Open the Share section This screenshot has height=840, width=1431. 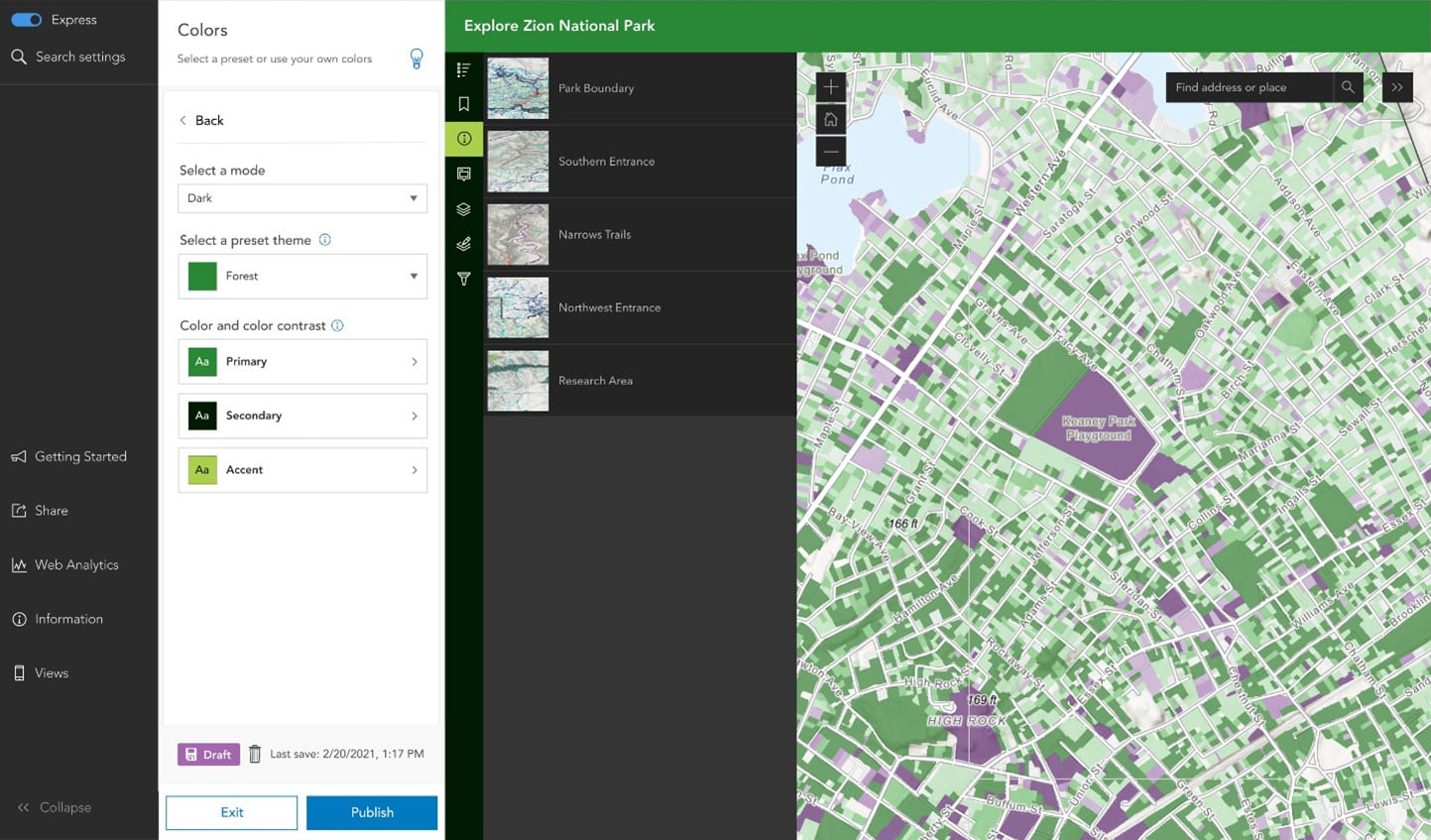40,511
